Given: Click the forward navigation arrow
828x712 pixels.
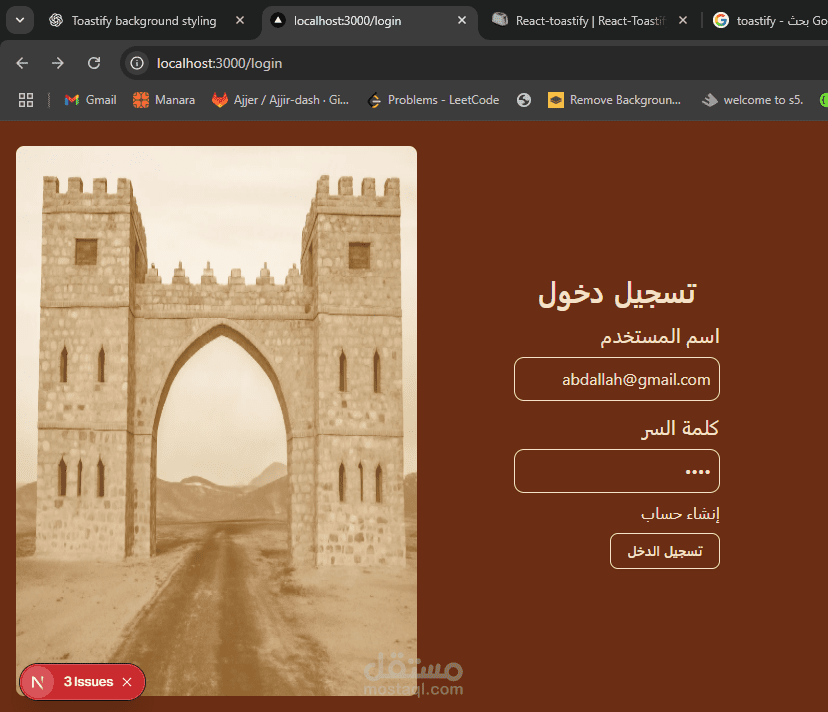Looking at the screenshot, I should click(x=57, y=62).
